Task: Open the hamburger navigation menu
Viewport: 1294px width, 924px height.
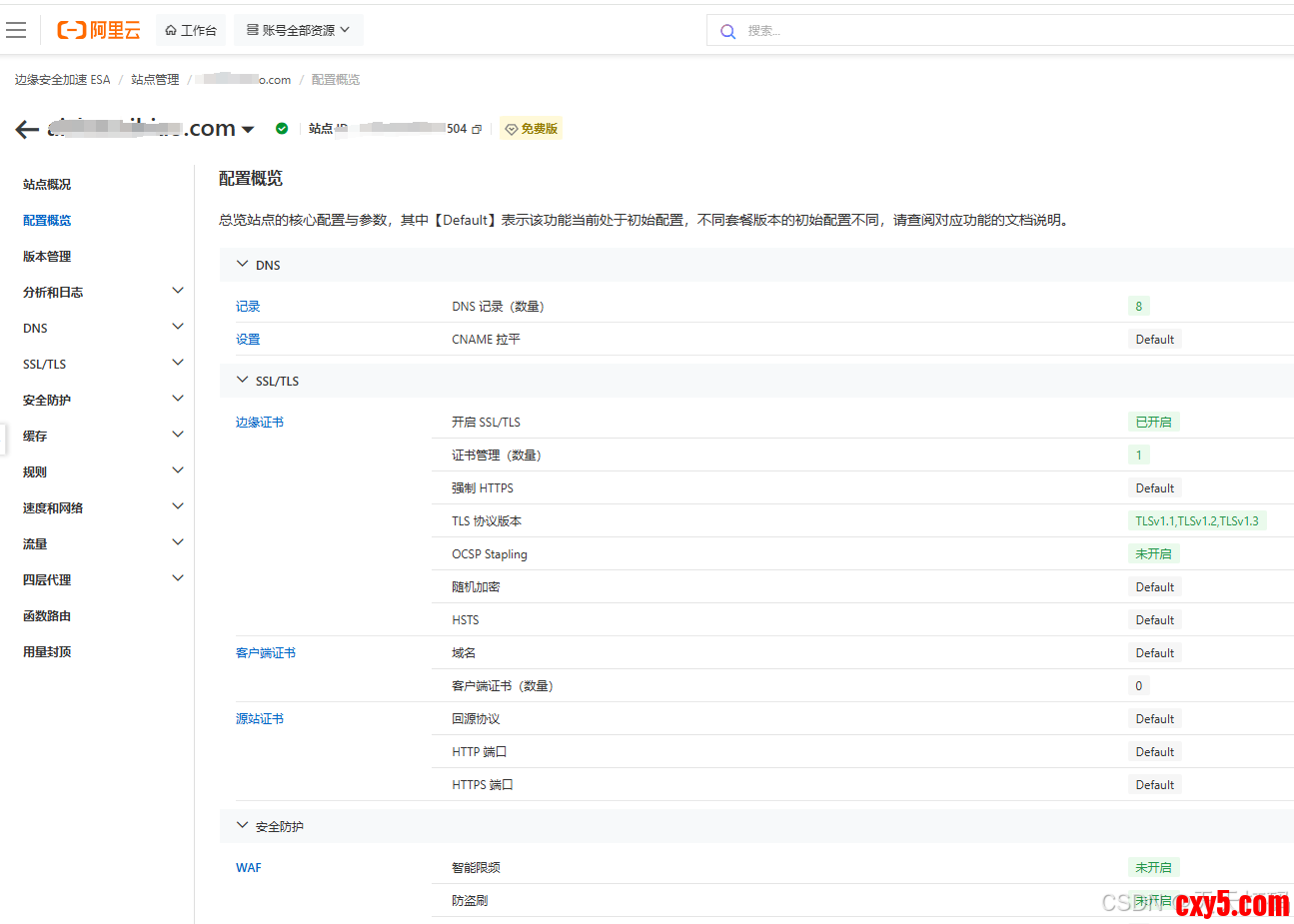Action: (x=16, y=30)
